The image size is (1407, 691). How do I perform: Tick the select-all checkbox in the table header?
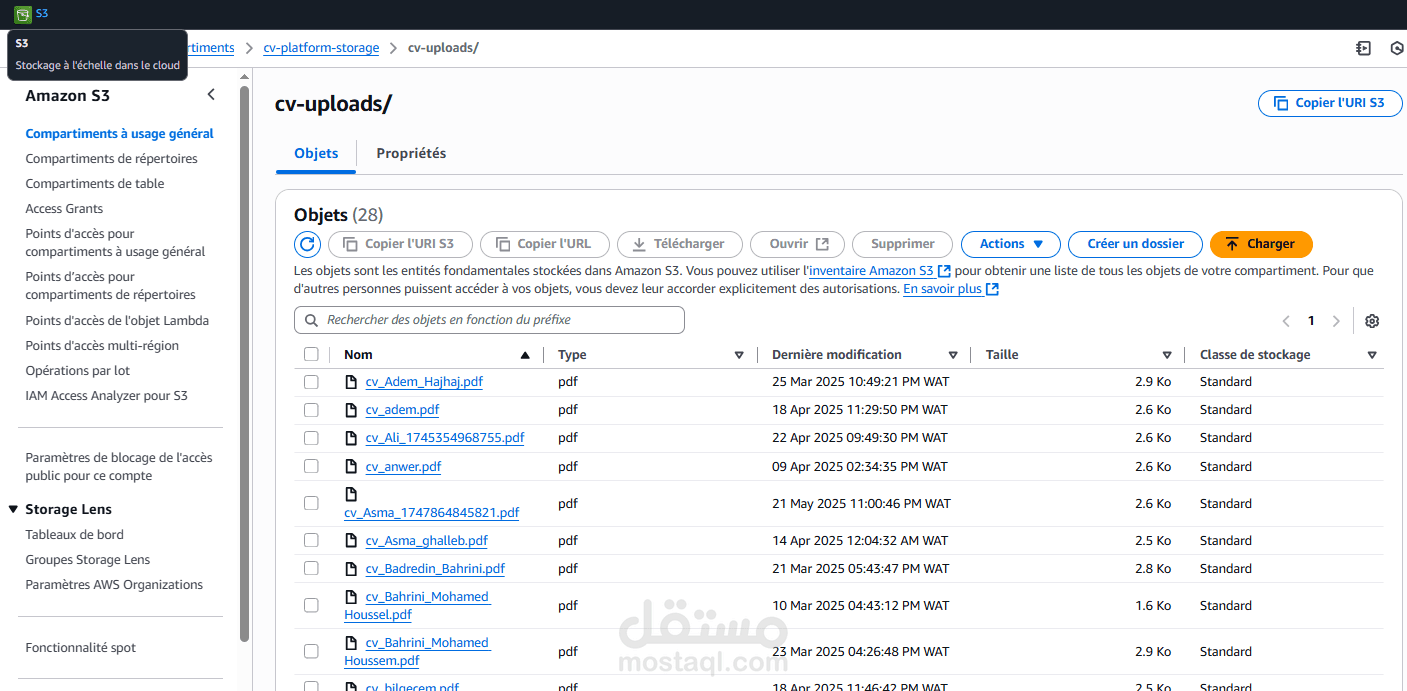311,354
